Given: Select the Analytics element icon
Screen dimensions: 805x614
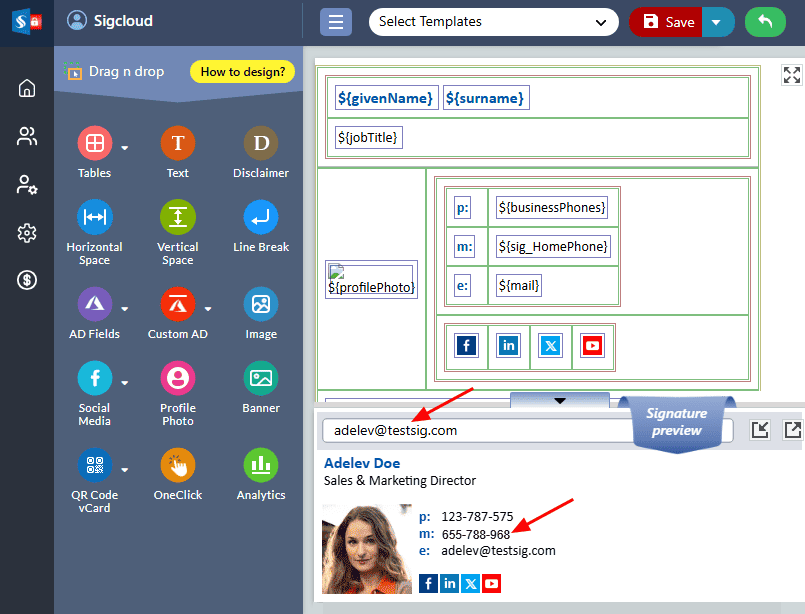Looking at the screenshot, I should point(261,465).
